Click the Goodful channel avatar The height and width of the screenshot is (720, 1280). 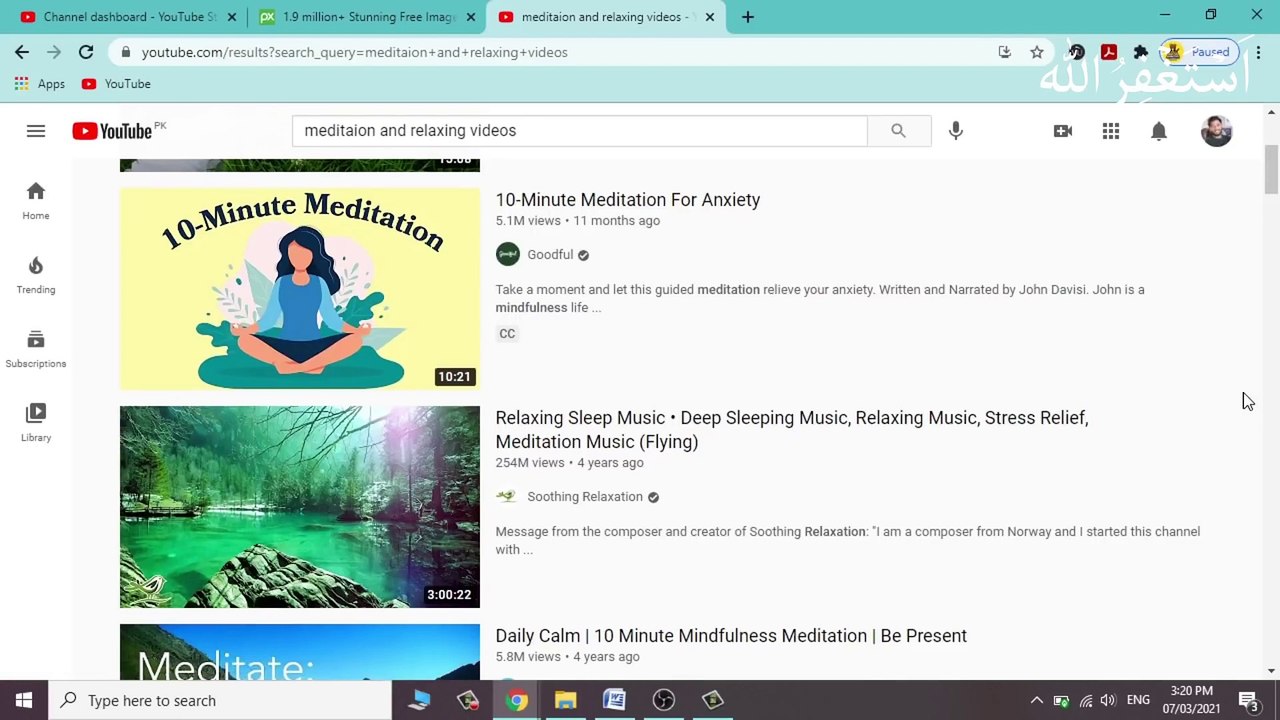point(508,254)
